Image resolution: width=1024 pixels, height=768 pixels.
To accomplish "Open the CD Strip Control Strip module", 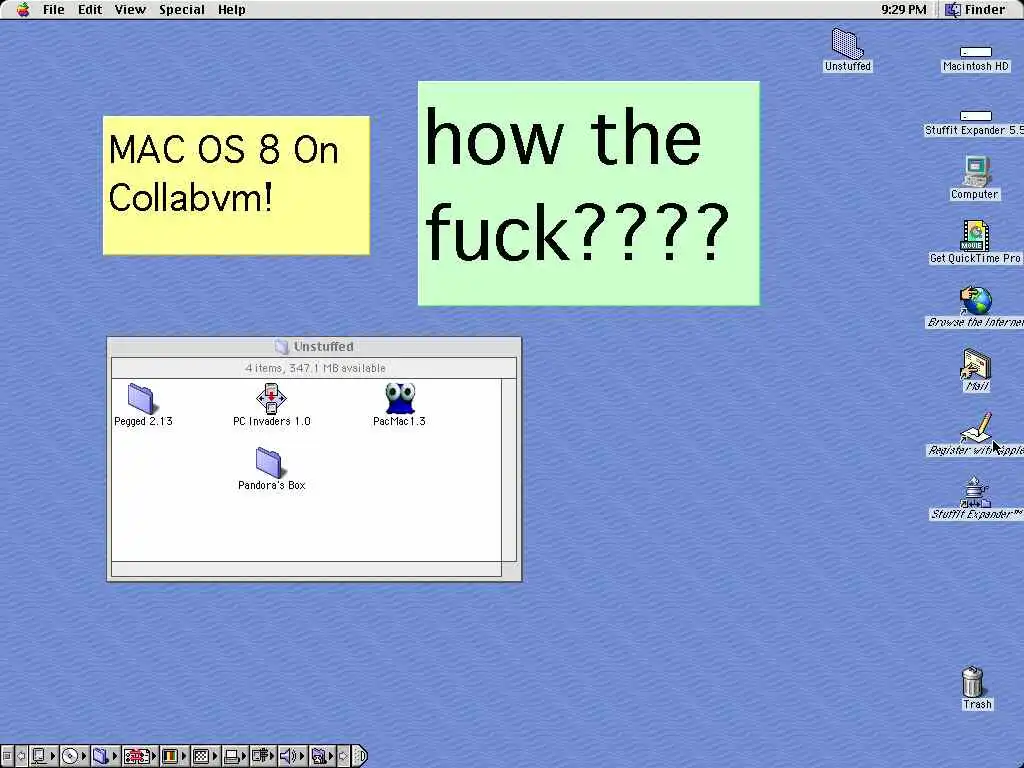I will [x=74, y=756].
